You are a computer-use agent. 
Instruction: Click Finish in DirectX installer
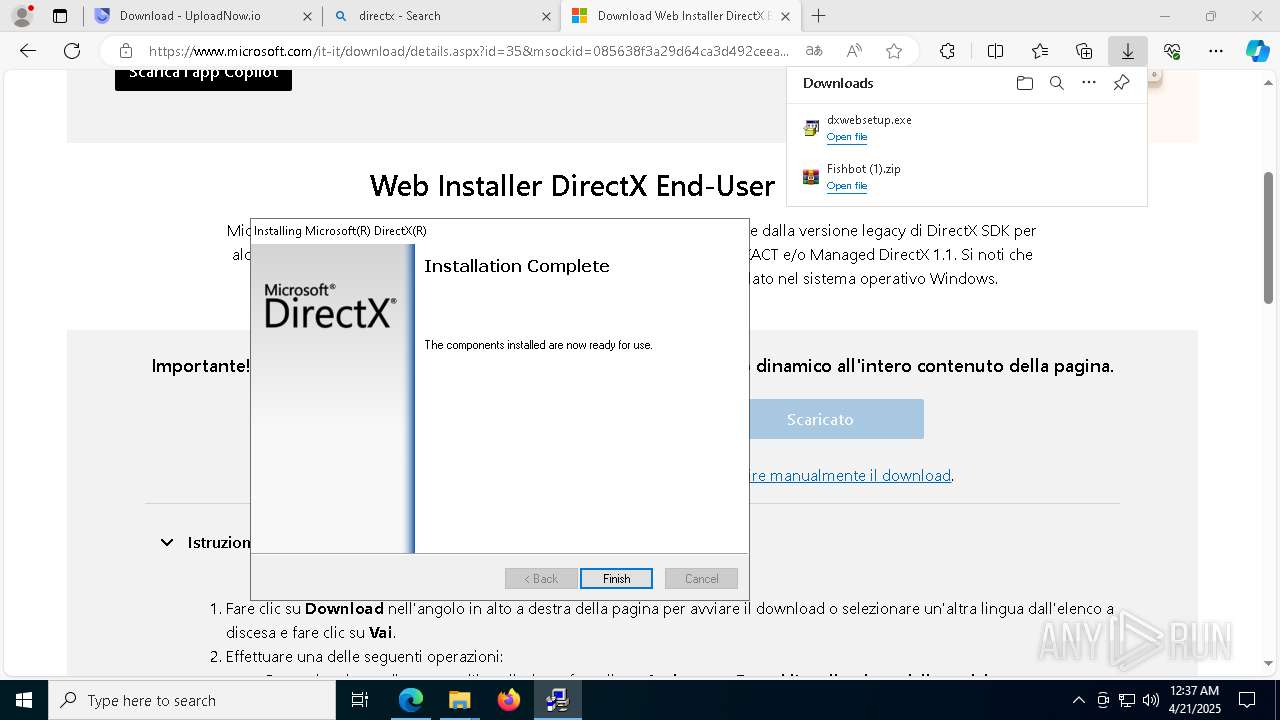(616, 579)
